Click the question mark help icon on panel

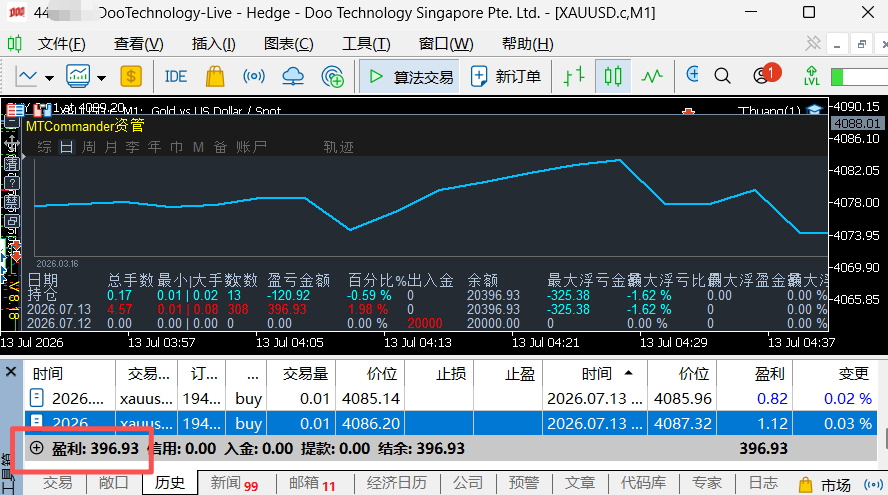coord(12,183)
